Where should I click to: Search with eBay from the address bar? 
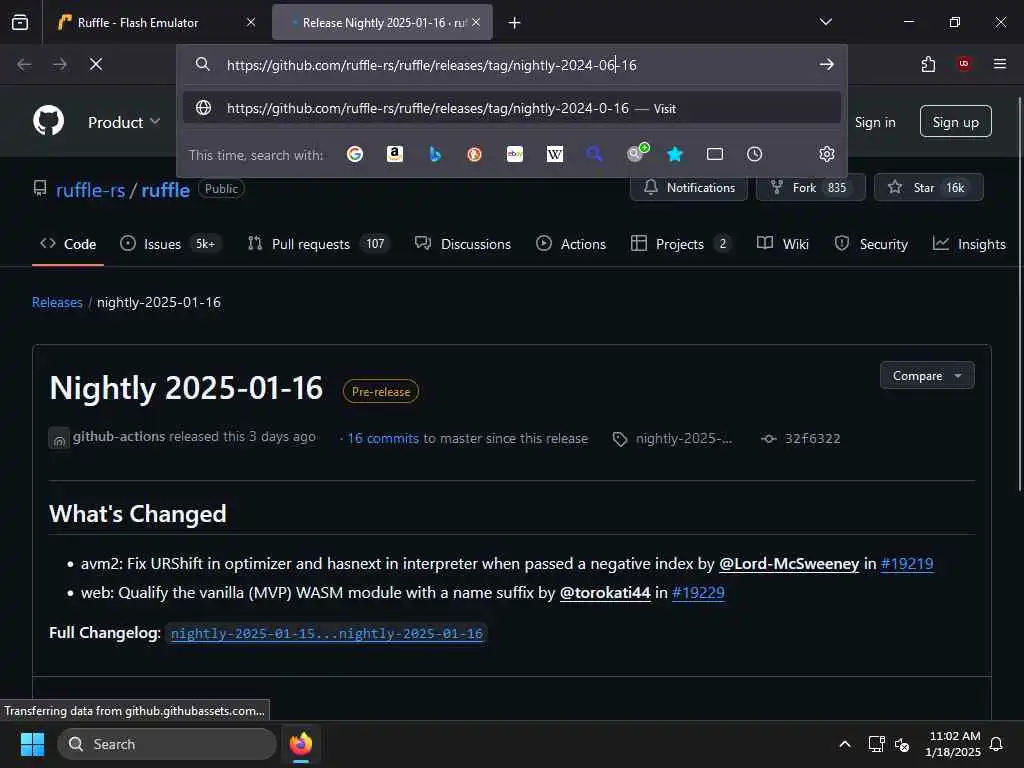(x=515, y=154)
